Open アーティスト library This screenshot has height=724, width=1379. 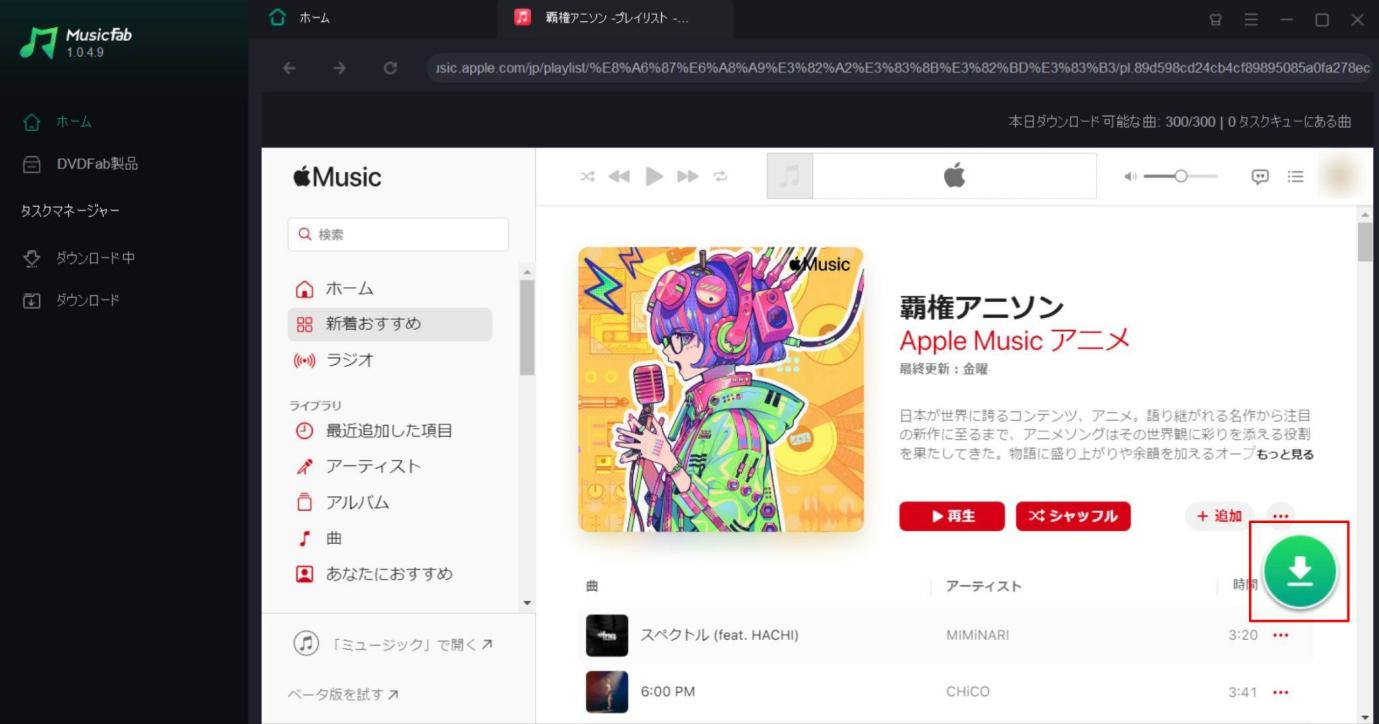[x=390, y=466]
